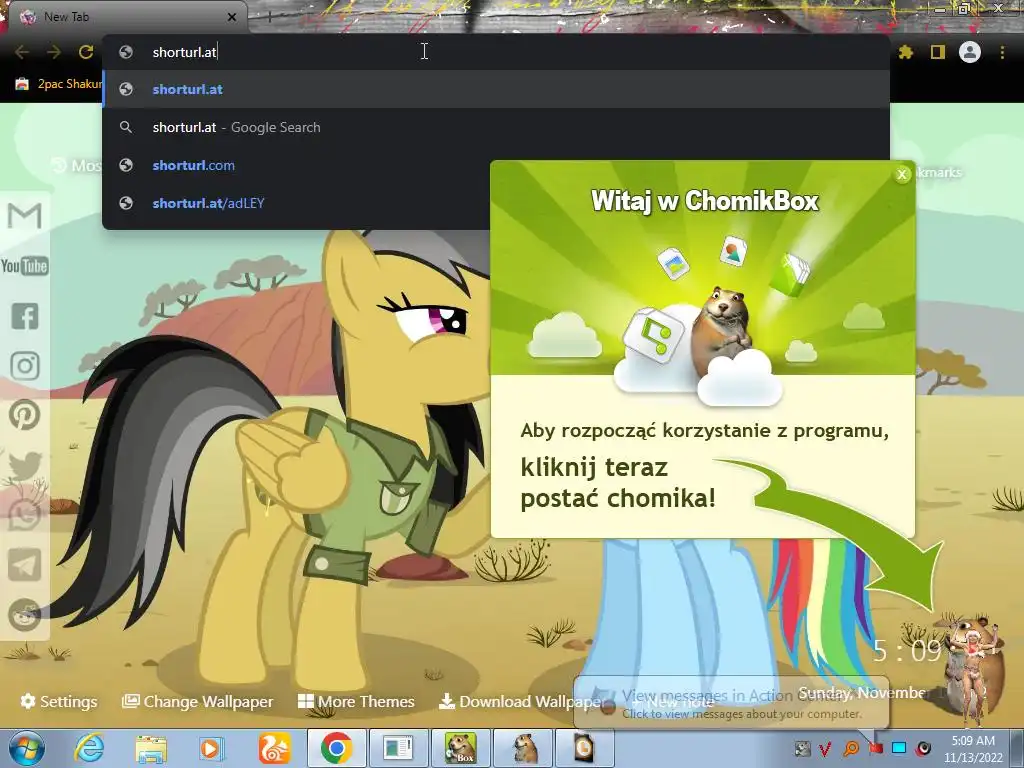Close the ChomikBox welcome popup
Image resolution: width=1024 pixels, height=768 pixels.
tap(902, 174)
